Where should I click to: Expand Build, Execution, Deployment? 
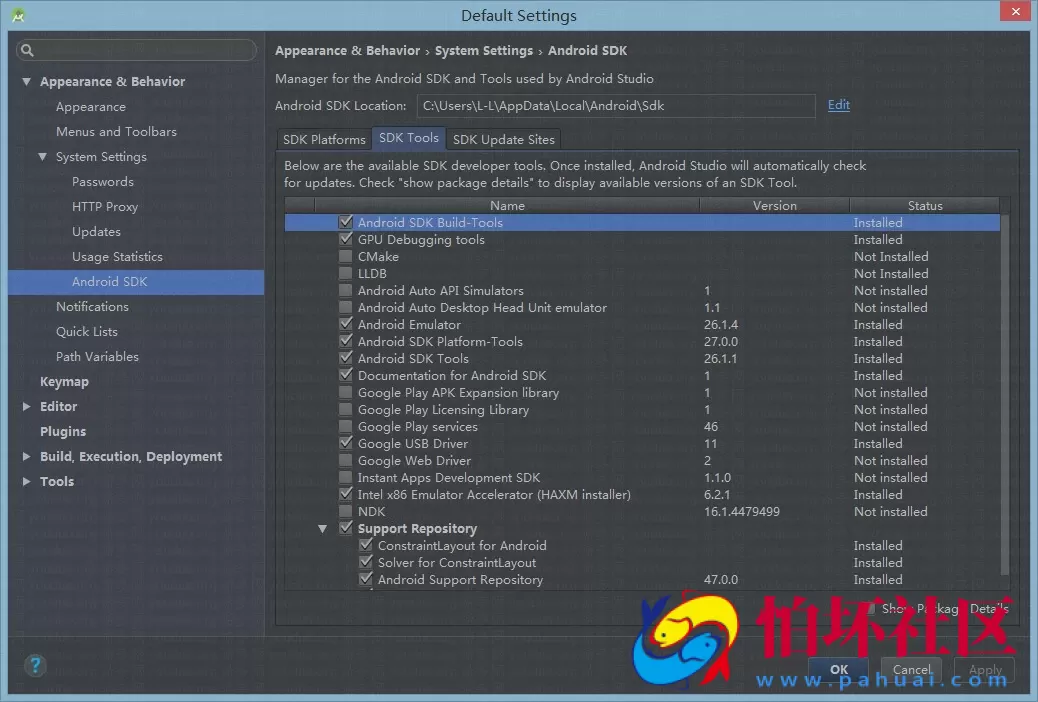point(27,456)
